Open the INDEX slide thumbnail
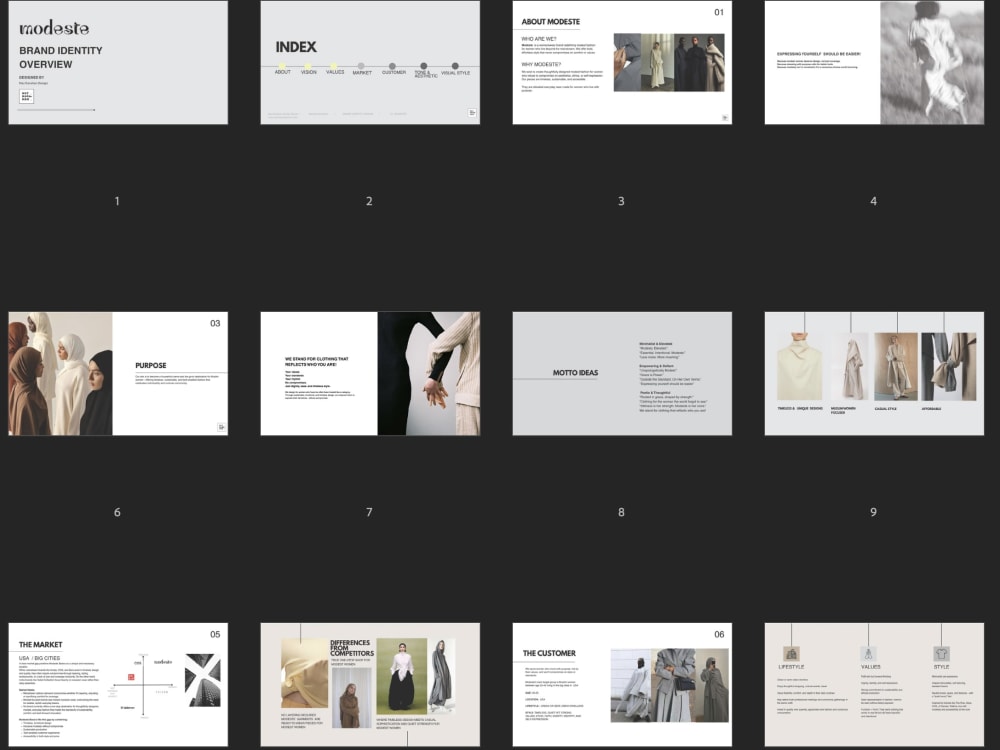The height and width of the screenshot is (750, 1000). (370, 62)
